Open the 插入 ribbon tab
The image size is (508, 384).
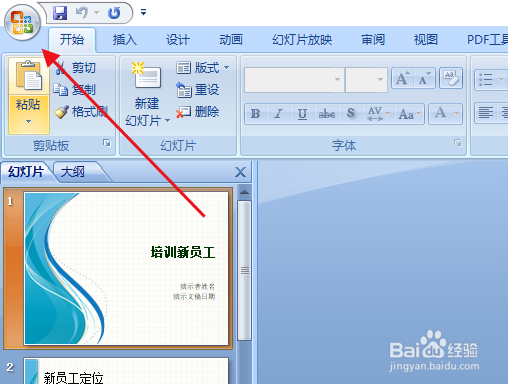(x=125, y=40)
